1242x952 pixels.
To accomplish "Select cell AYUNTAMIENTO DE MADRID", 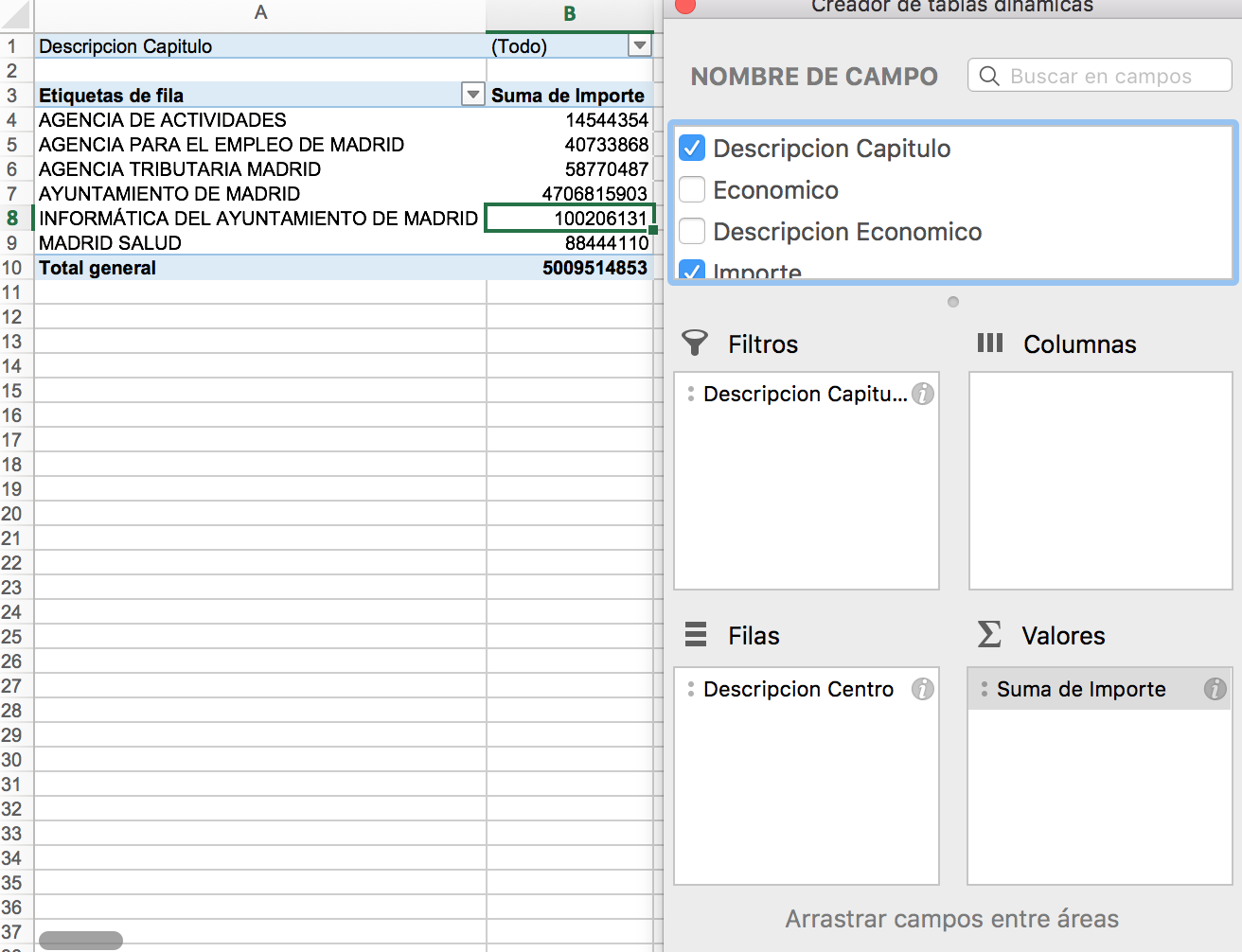I will [260, 193].
